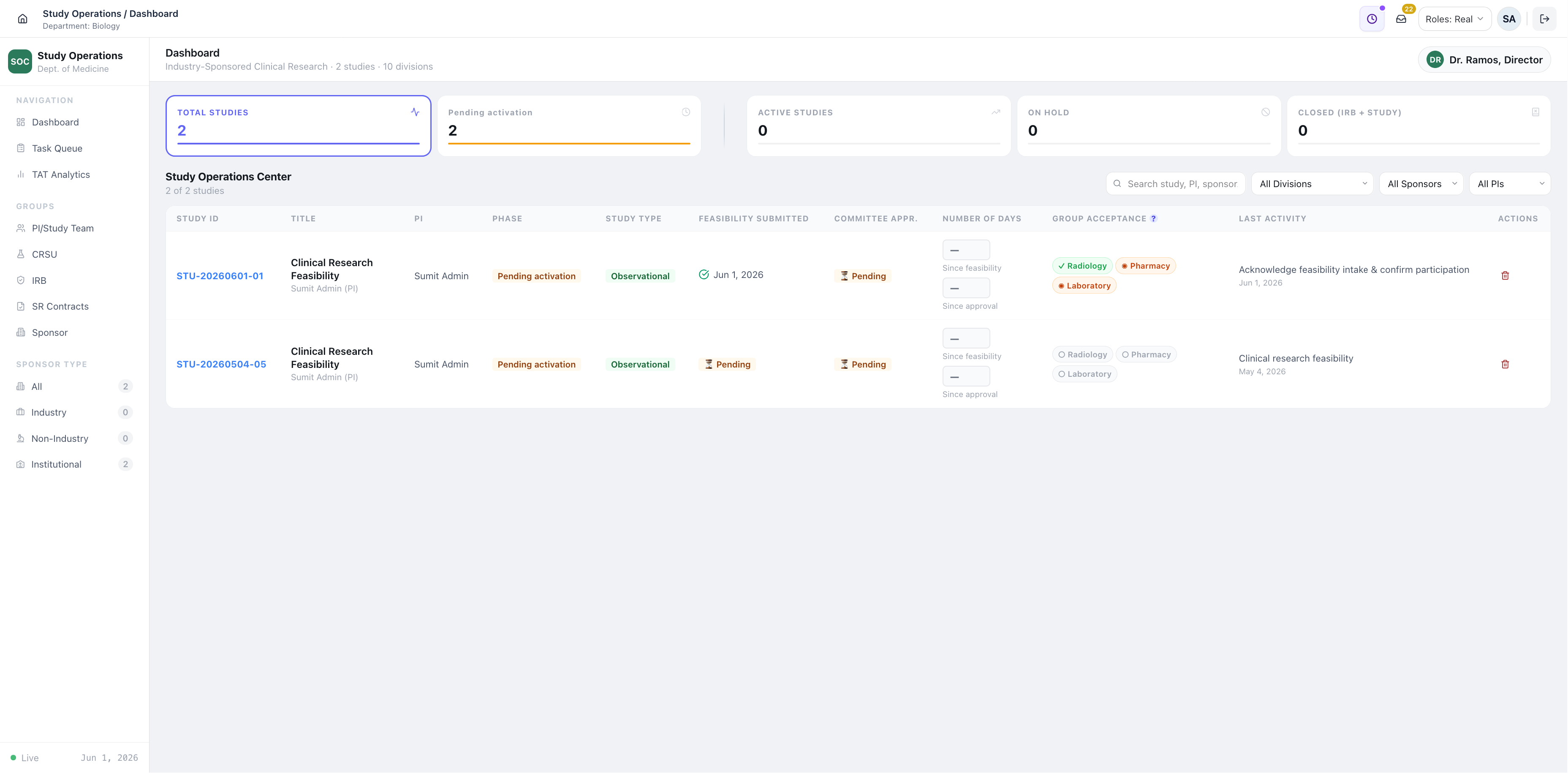Filter by Industry sponsor type
This screenshot has width=1568, height=773.
74,412
